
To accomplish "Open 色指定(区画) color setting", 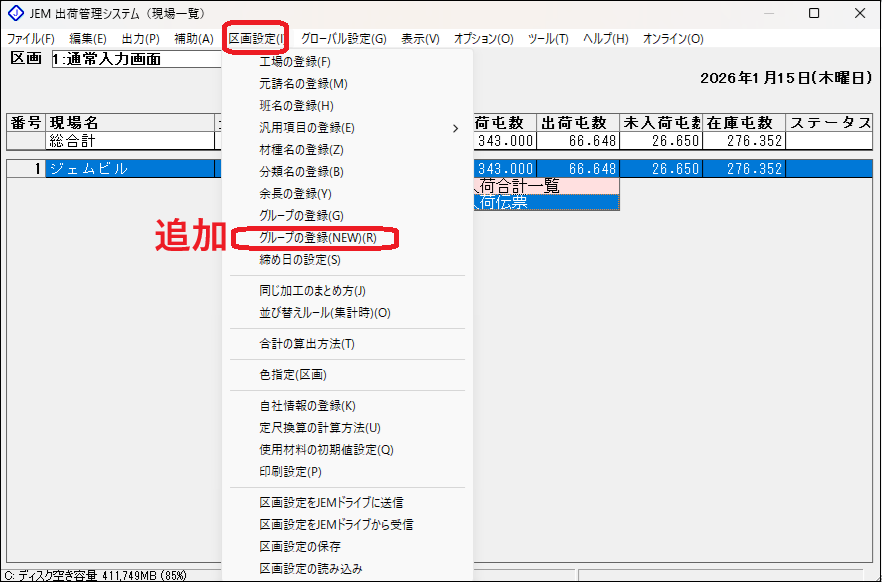I will [293, 375].
